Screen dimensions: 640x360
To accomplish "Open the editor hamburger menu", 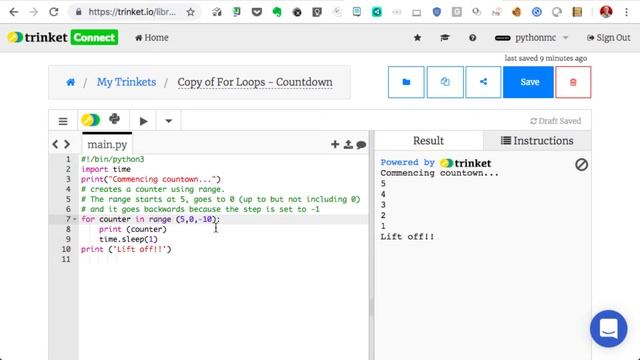I will pyautogui.click(x=63, y=121).
